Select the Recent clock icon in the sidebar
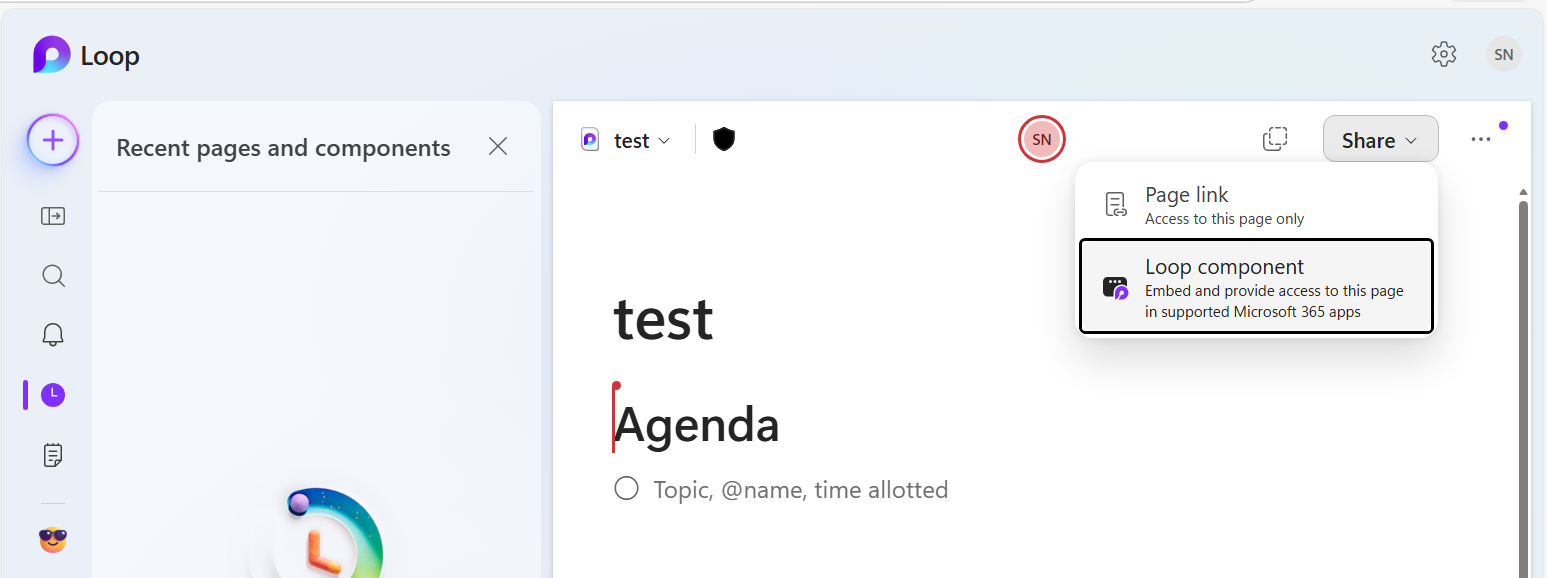Screen dimensions: 1547x578 [53, 395]
